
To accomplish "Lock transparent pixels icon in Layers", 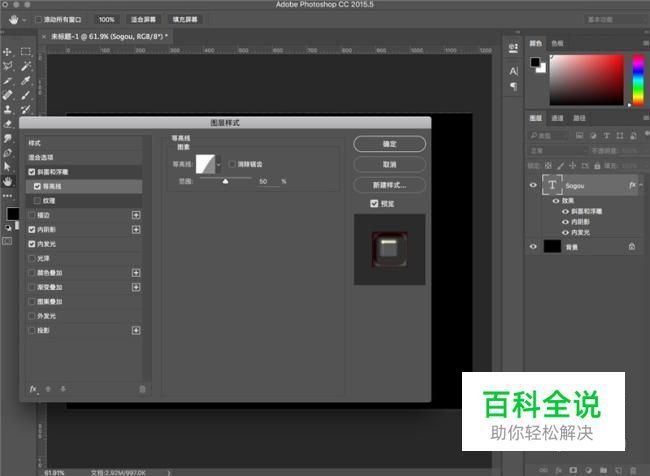I will point(548,165).
